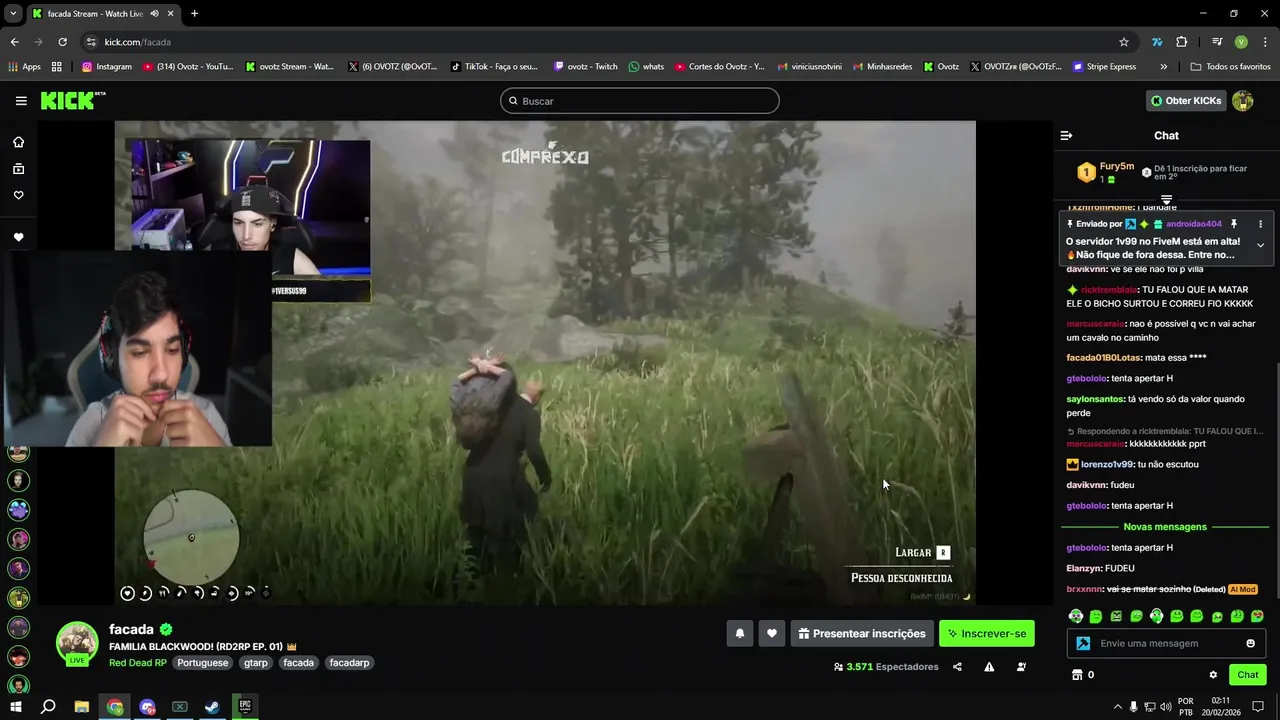This screenshot has height=720, width=1280.
Task: Open the user list icon next to report
Action: 1021,667
